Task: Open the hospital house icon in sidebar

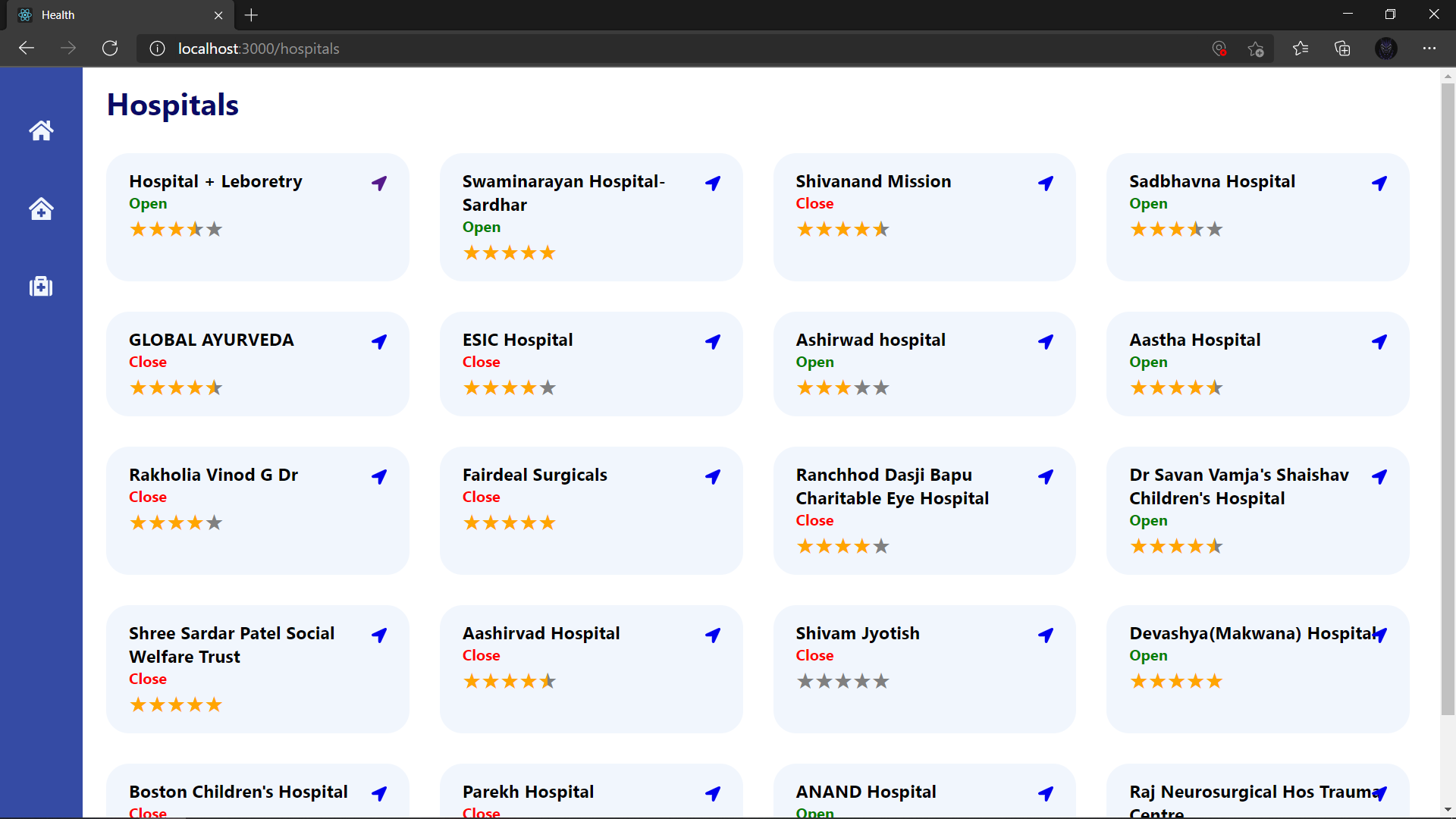Action: point(41,209)
